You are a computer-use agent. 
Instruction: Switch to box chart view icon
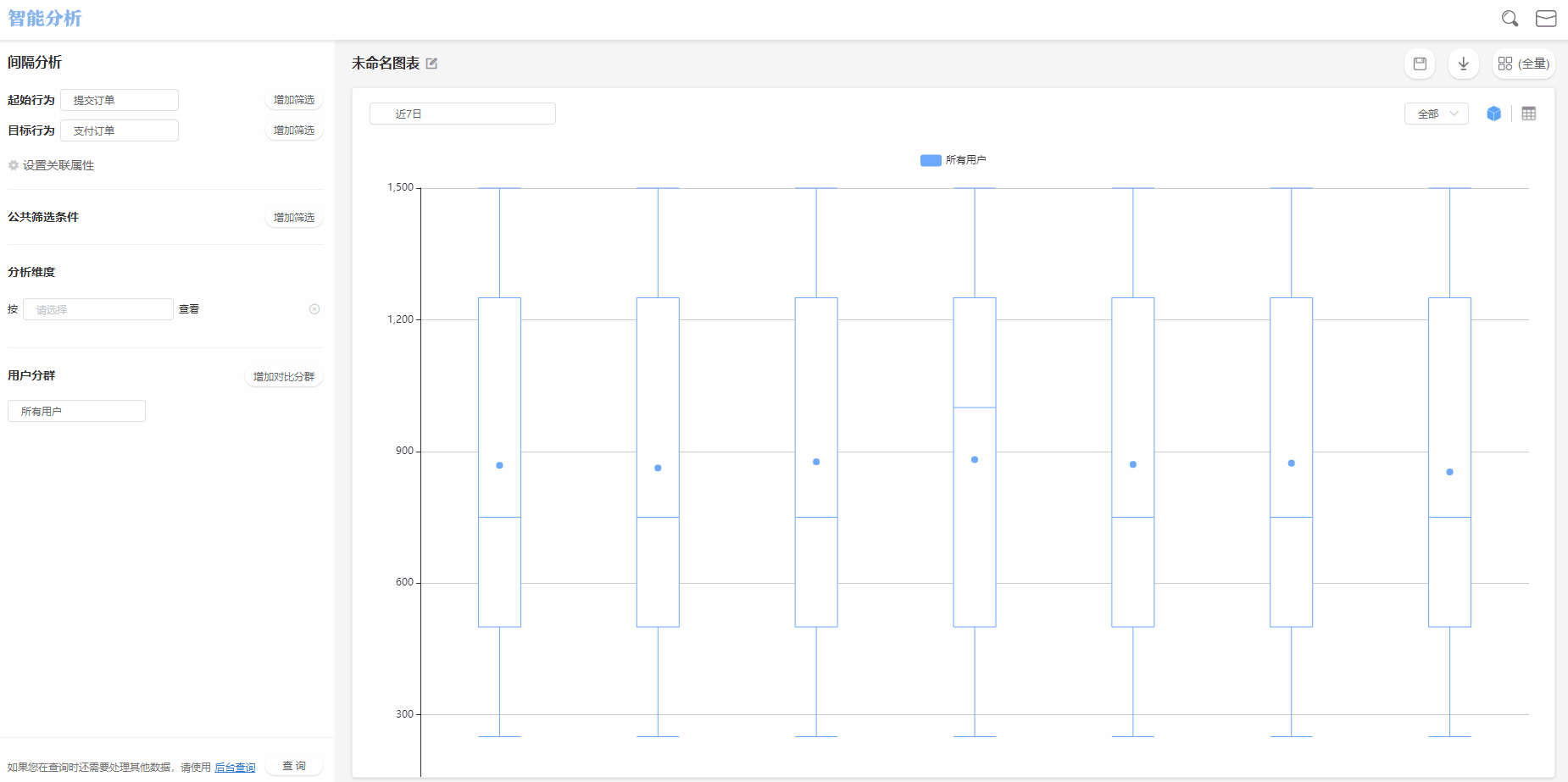click(1493, 114)
